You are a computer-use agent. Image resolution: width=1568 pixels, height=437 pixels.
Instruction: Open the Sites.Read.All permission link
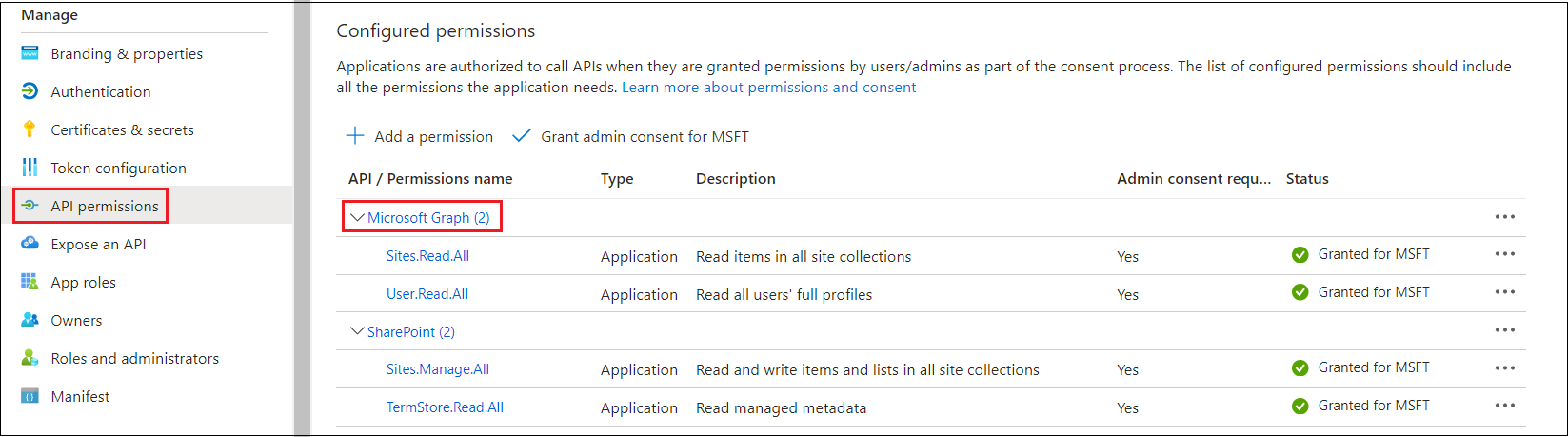click(x=427, y=256)
